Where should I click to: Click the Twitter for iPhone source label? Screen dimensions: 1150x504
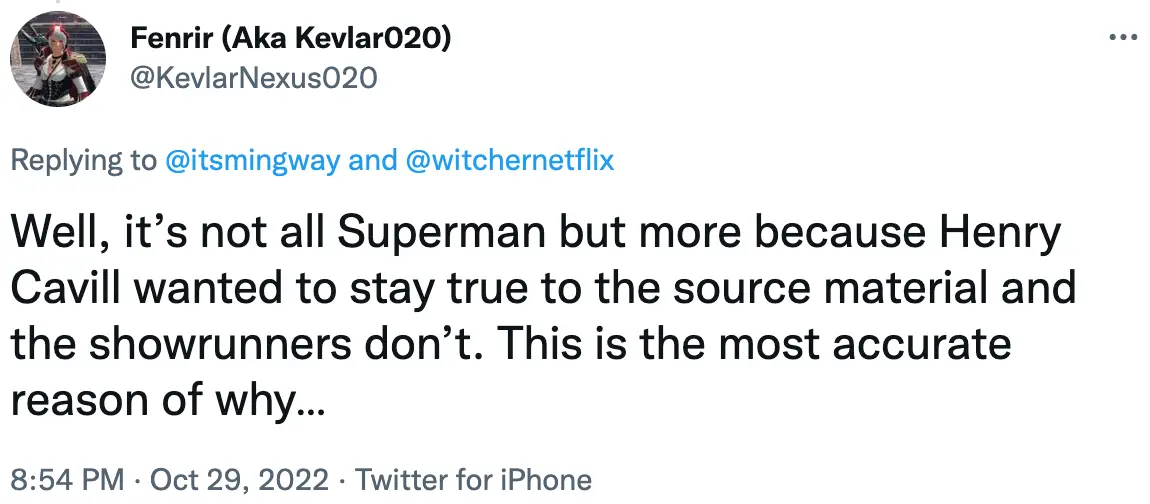474,479
